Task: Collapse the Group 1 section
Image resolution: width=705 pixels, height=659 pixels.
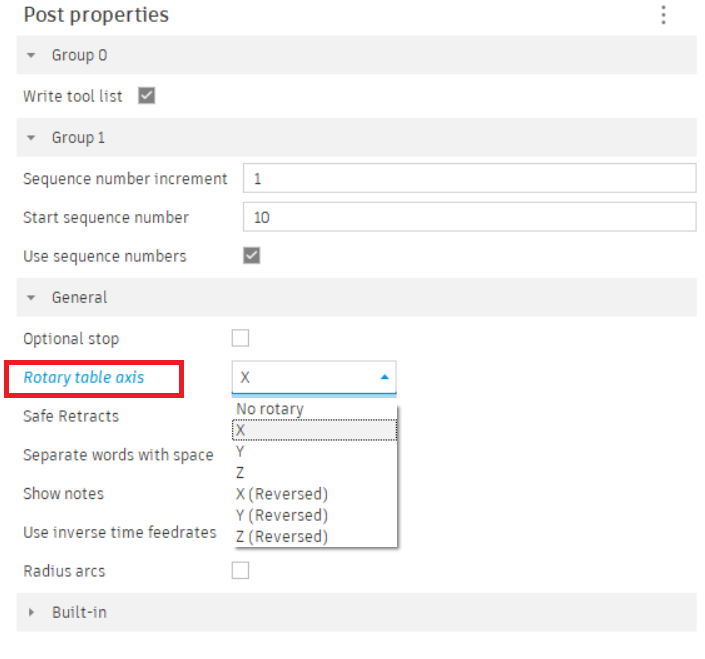Action: point(31,137)
